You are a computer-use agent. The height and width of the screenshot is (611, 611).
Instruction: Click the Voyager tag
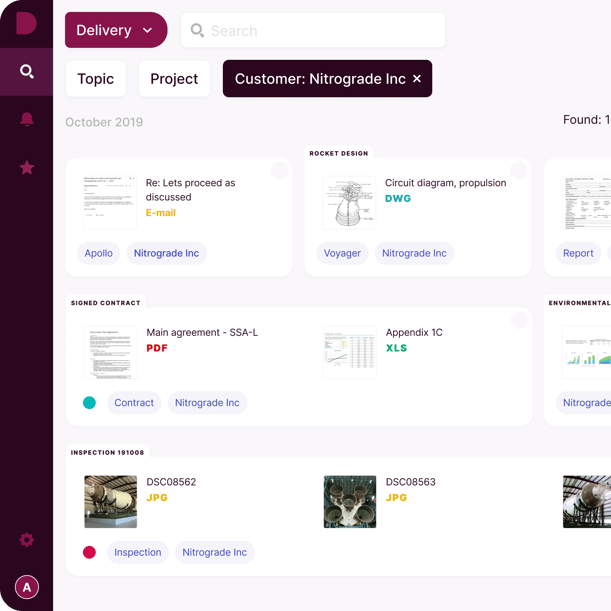coord(342,253)
